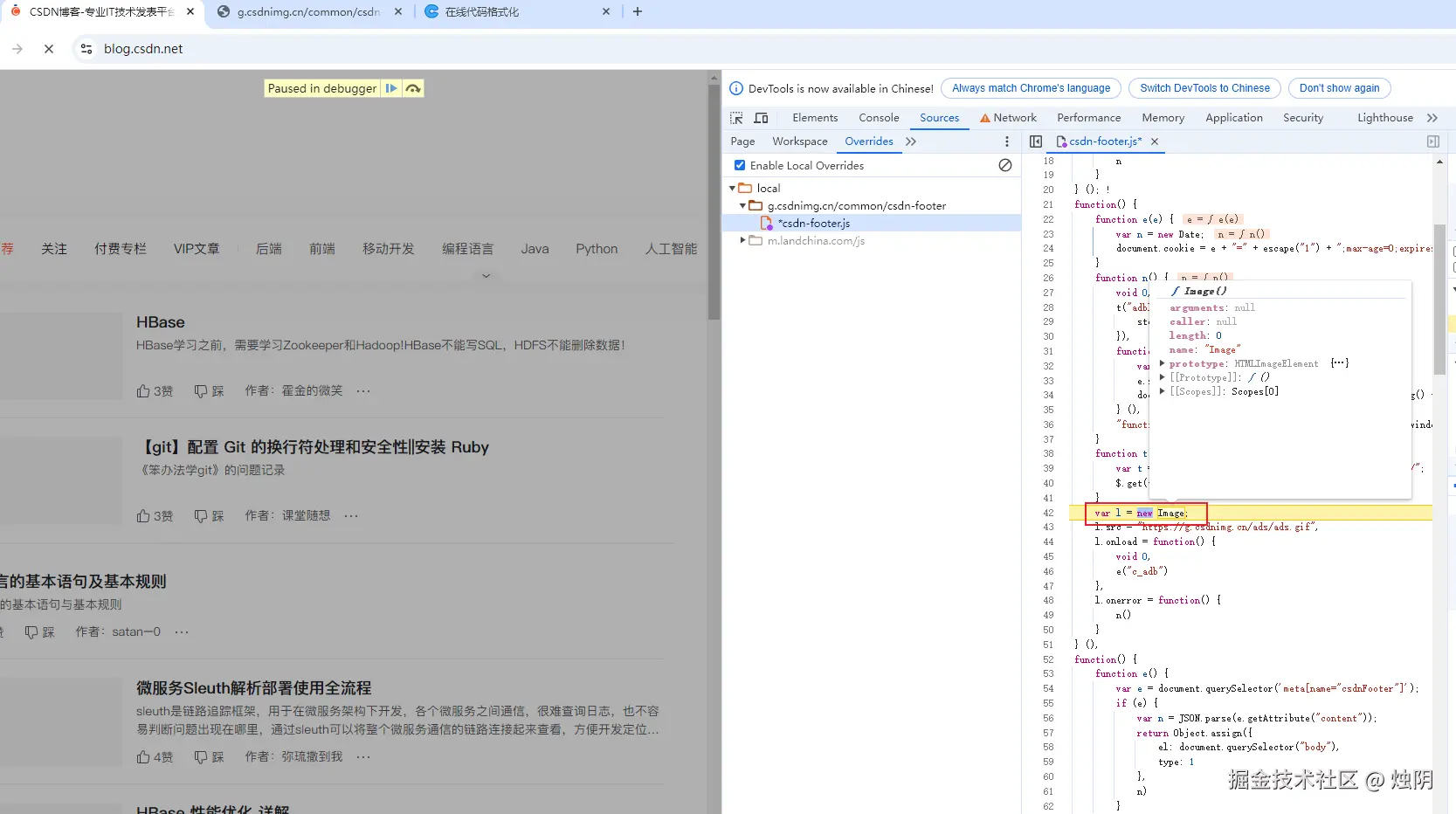Close the 在线代码格式化 browser tab
The image size is (1456, 814).
pos(606,11)
